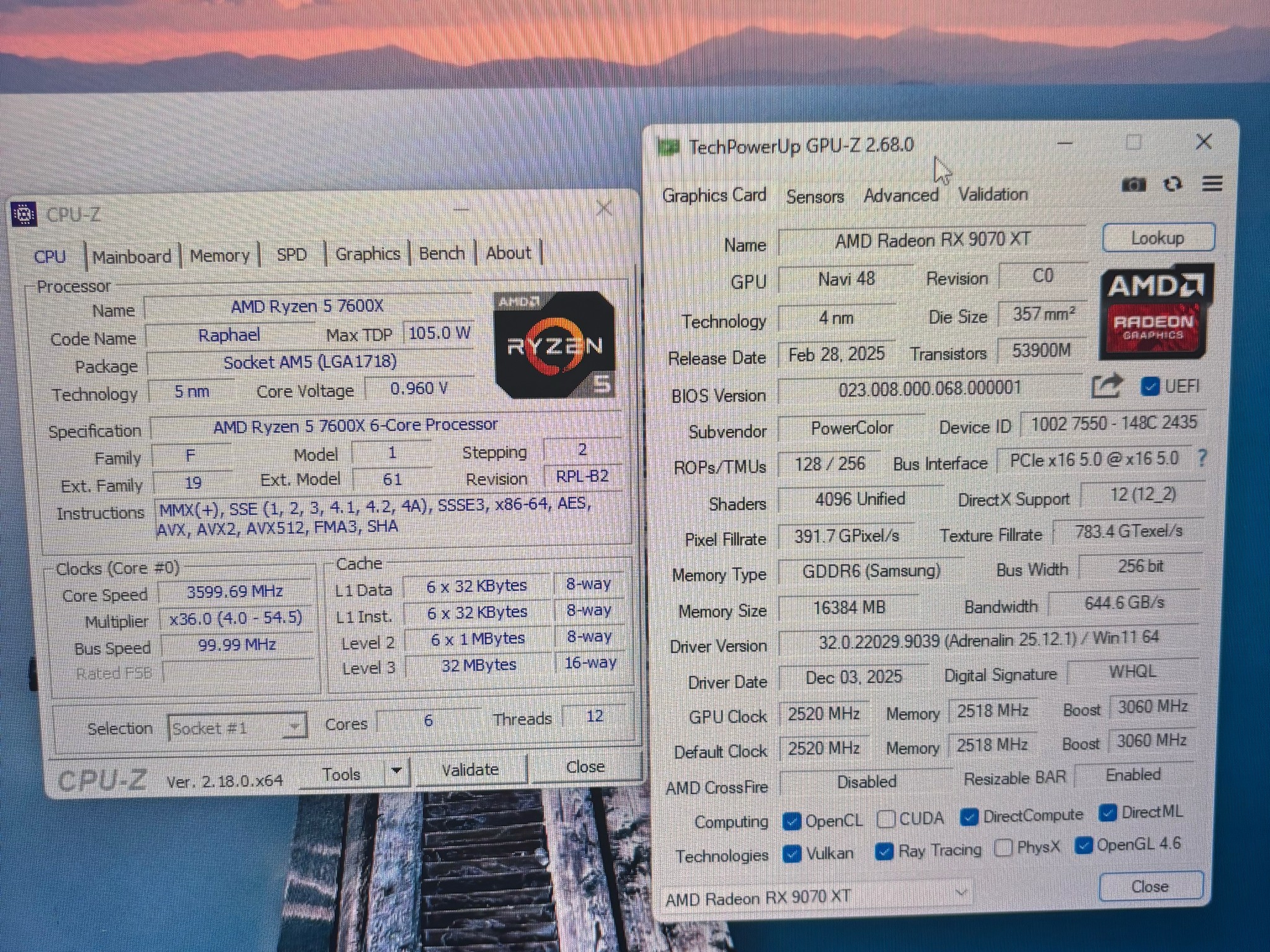The width and height of the screenshot is (1270, 952).
Task: Click the GPU-Z screenshot camera icon
Action: coord(1134,185)
